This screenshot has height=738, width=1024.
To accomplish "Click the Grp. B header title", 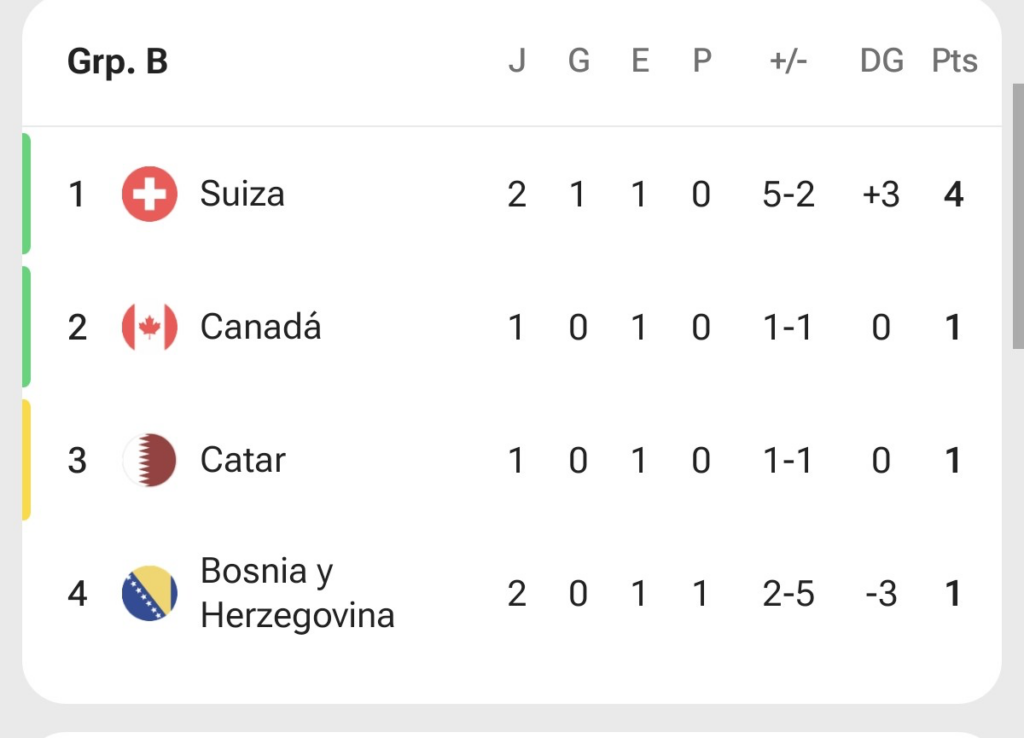I will click(x=118, y=61).
